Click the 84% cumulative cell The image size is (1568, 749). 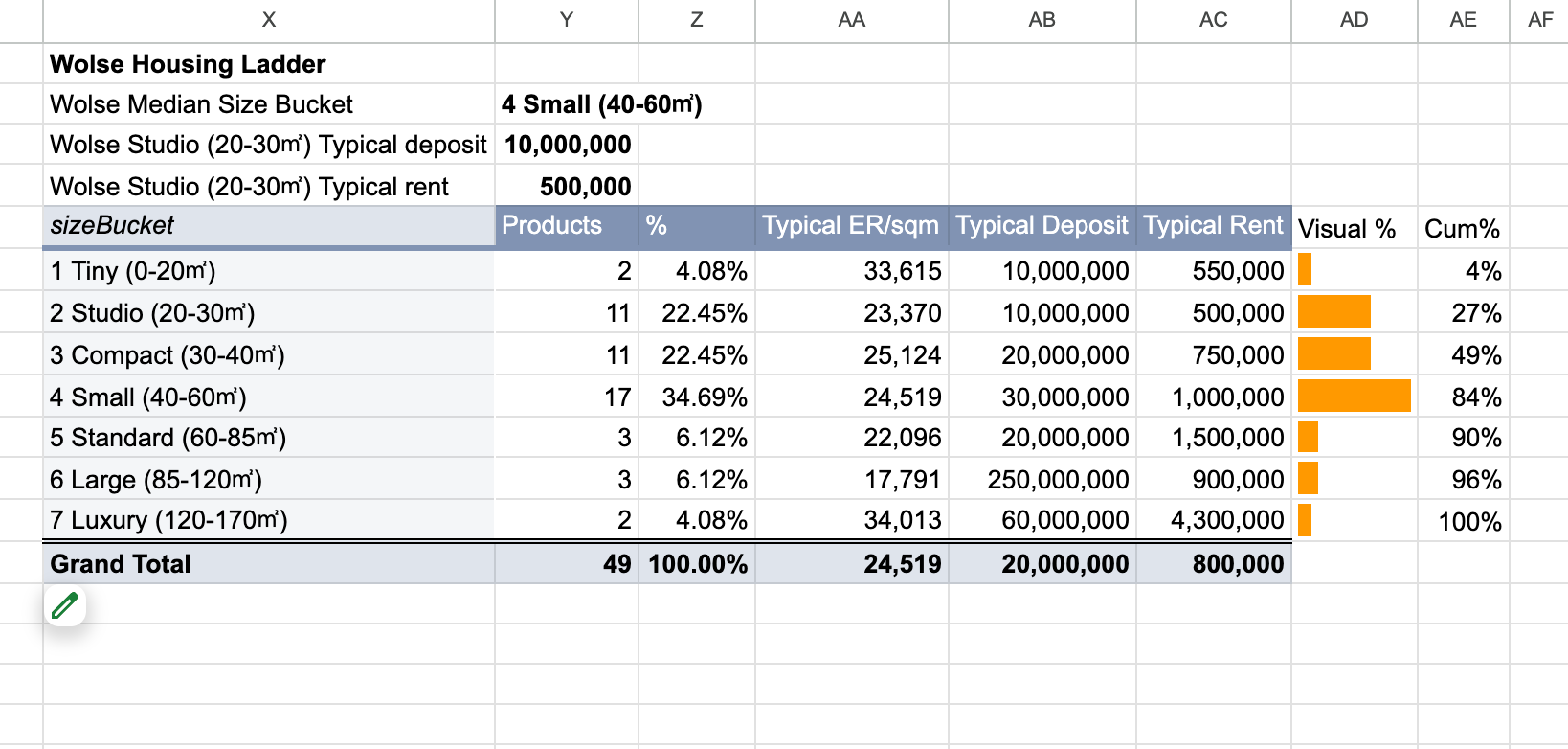point(1464,397)
